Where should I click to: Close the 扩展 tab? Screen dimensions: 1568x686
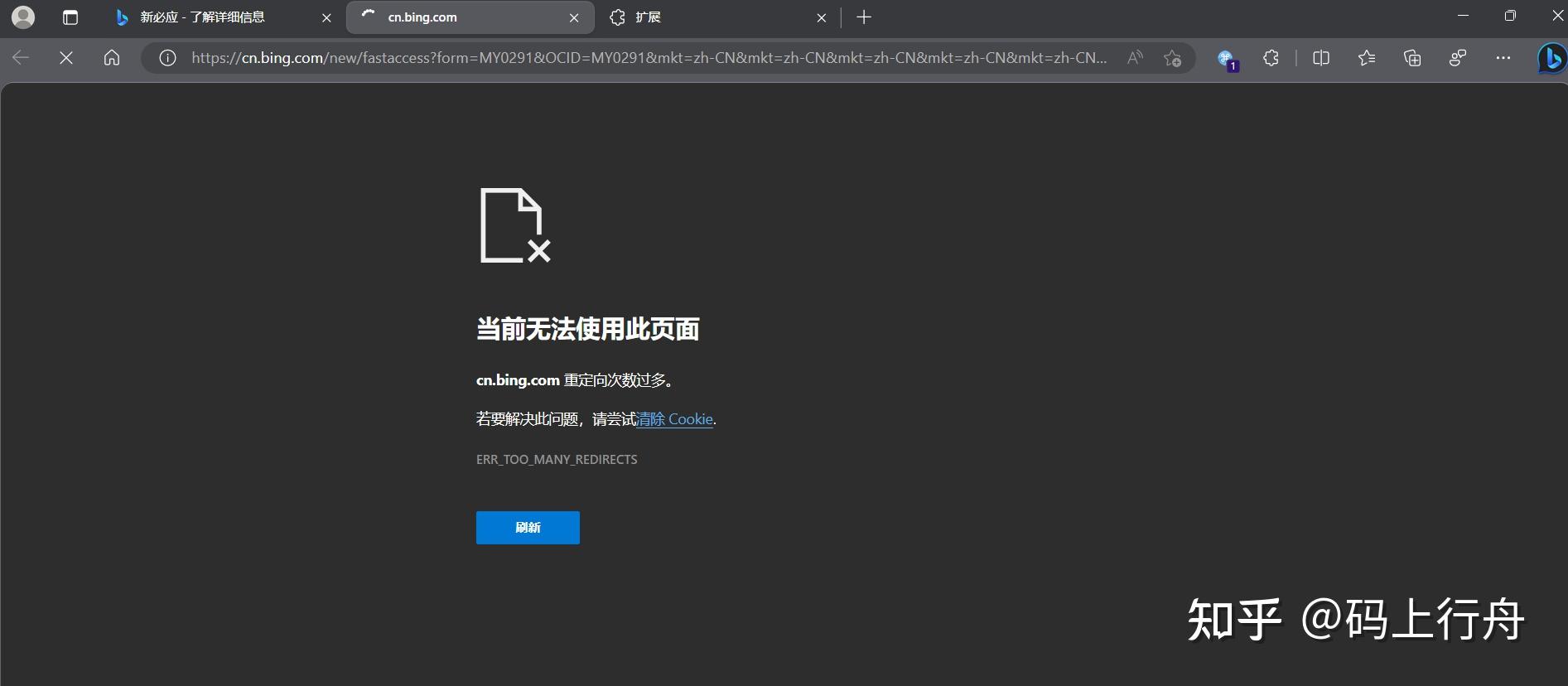point(821,17)
